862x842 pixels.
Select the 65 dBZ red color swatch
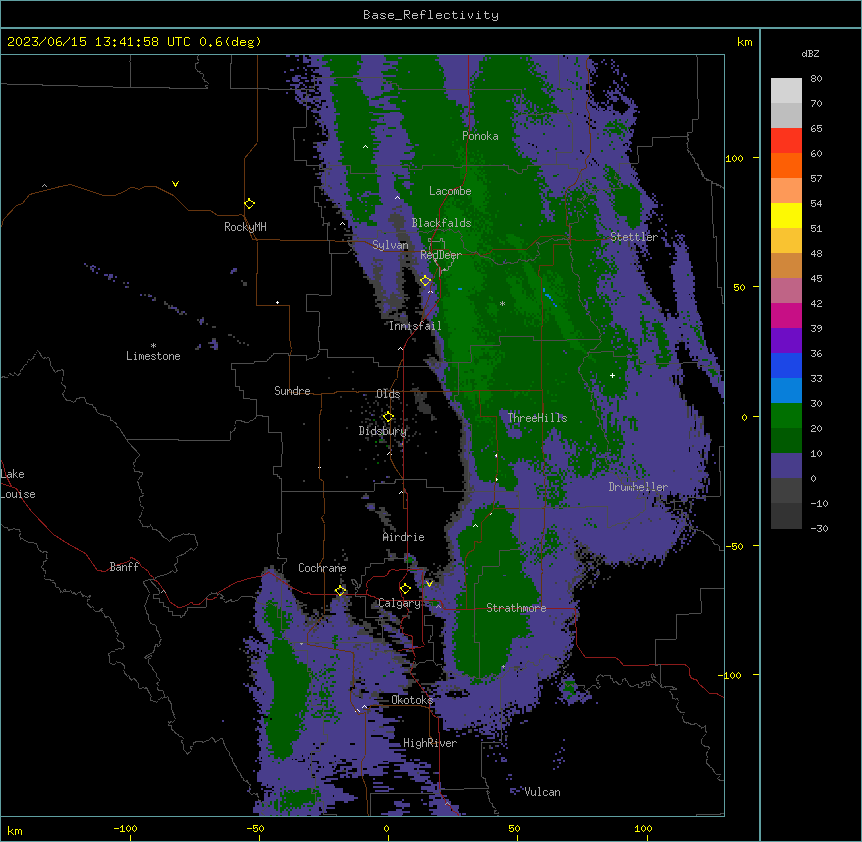[786, 141]
